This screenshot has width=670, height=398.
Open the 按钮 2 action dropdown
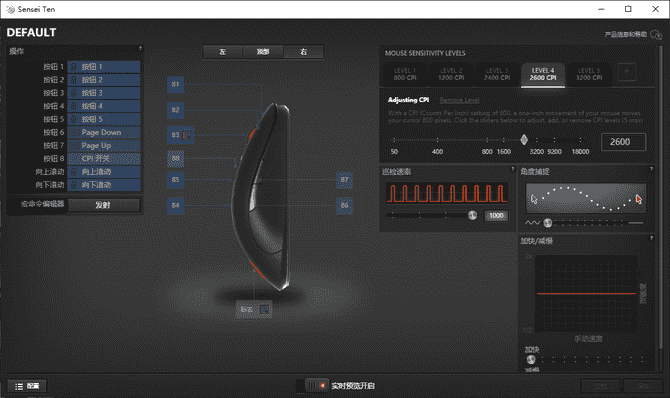(104, 80)
